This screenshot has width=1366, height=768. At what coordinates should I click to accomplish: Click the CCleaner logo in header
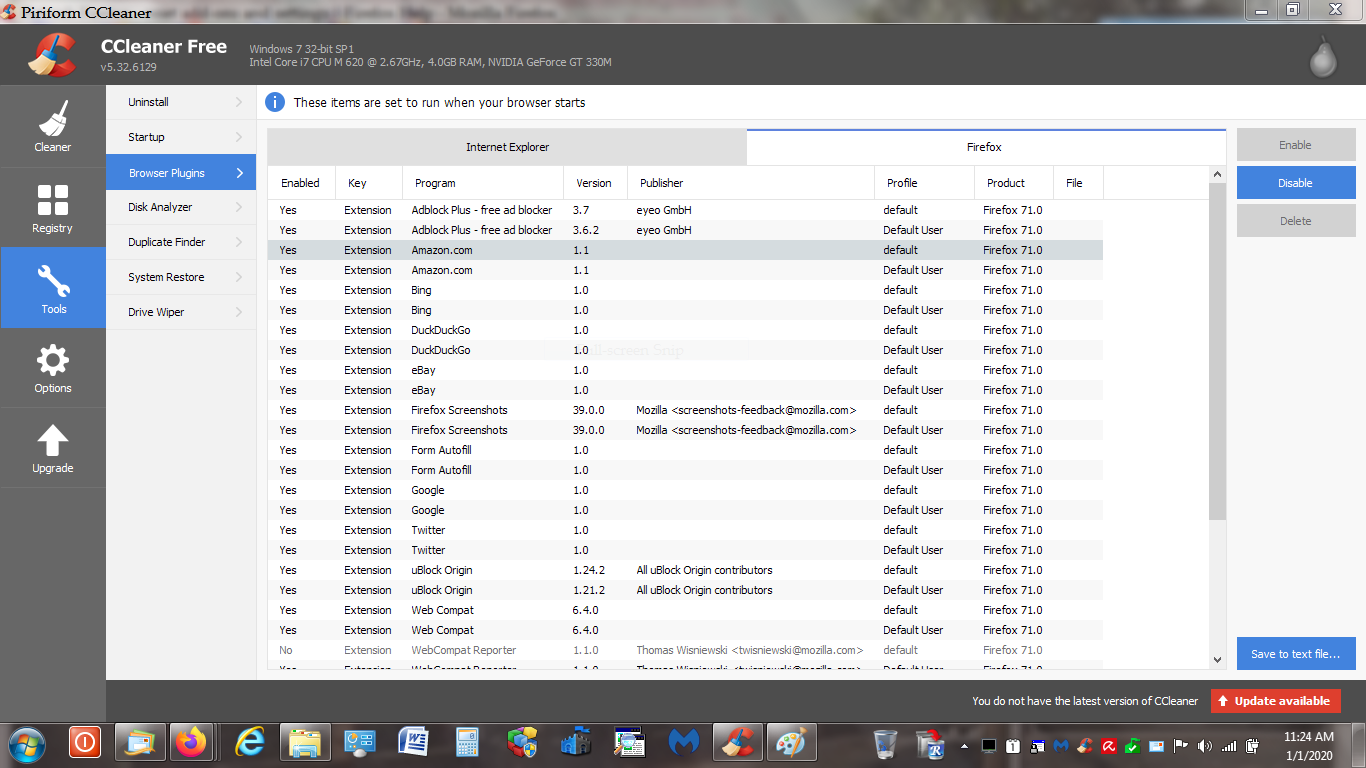pyautogui.click(x=52, y=55)
